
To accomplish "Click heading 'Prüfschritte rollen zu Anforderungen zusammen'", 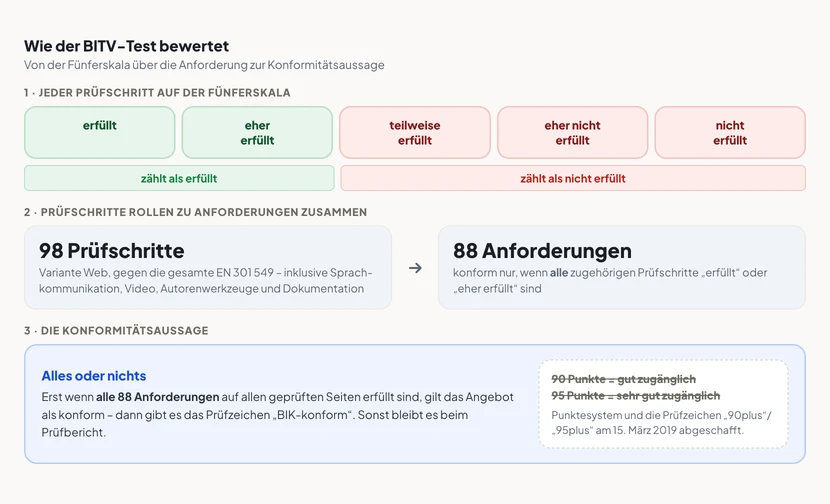I will 195,212.
